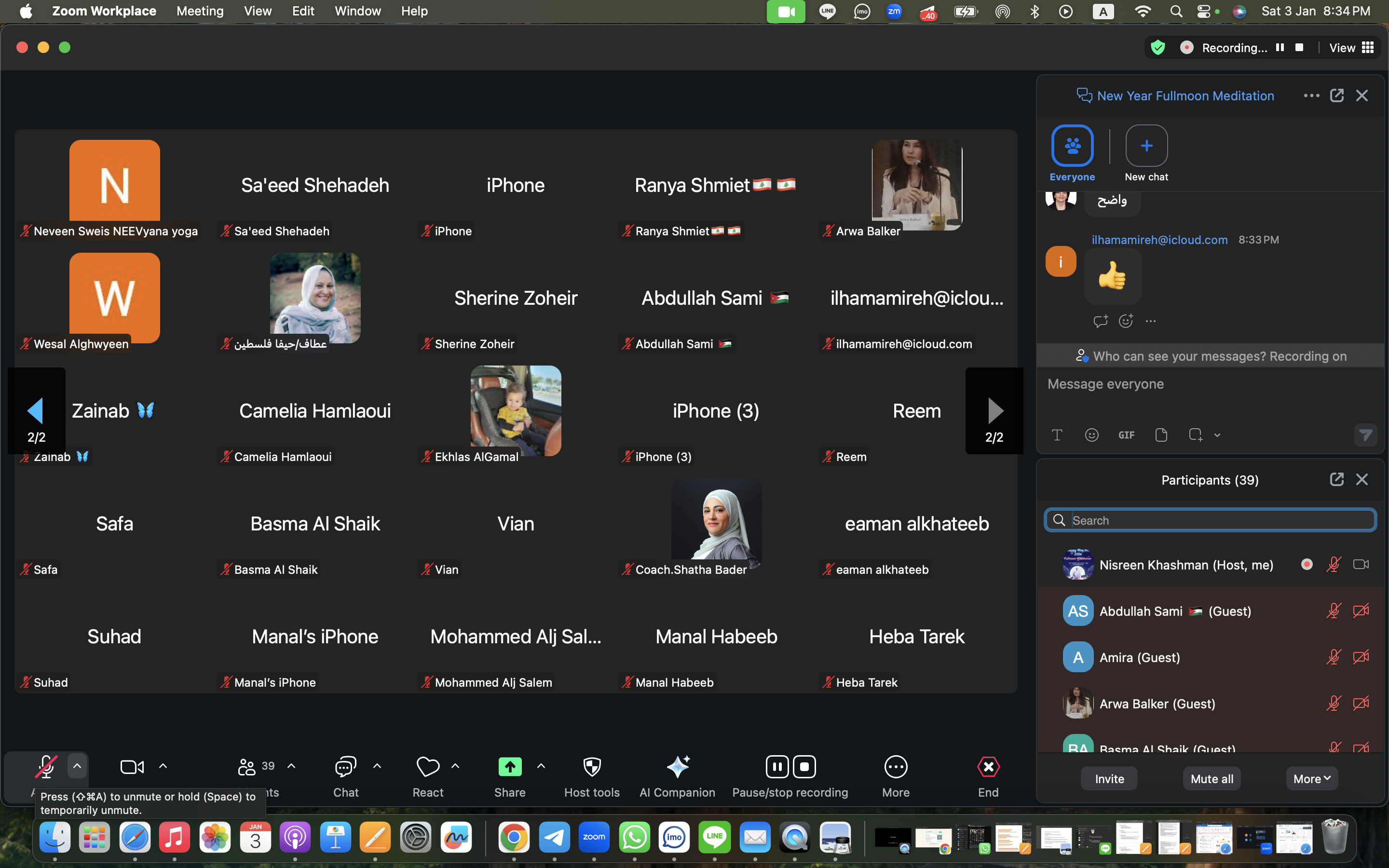Open the More dropdown in Participants panel
This screenshot has width=1389, height=868.
[1311, 779]
